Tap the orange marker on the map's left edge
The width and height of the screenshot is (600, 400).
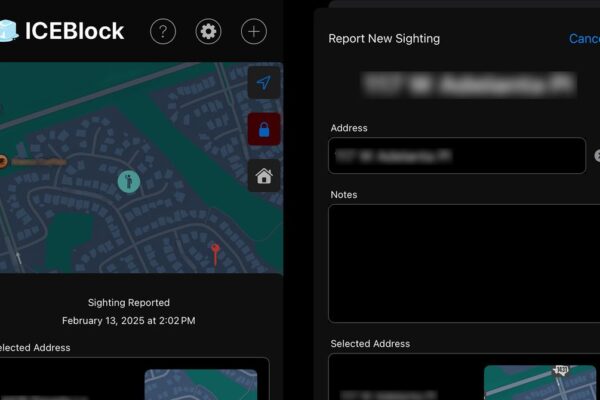pos(2,161)
